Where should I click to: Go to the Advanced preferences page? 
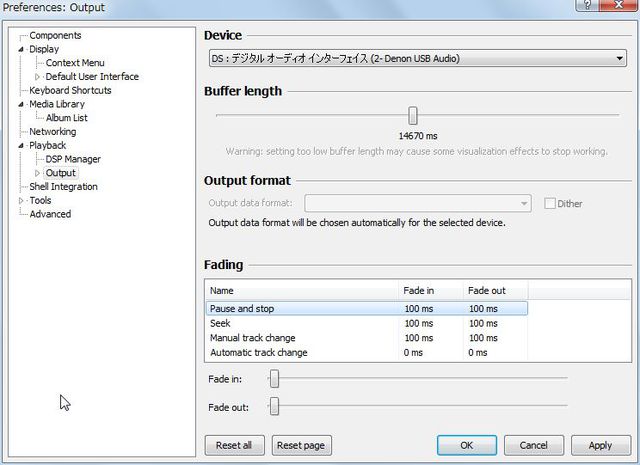pyautogui.click(x=50, y=214)
